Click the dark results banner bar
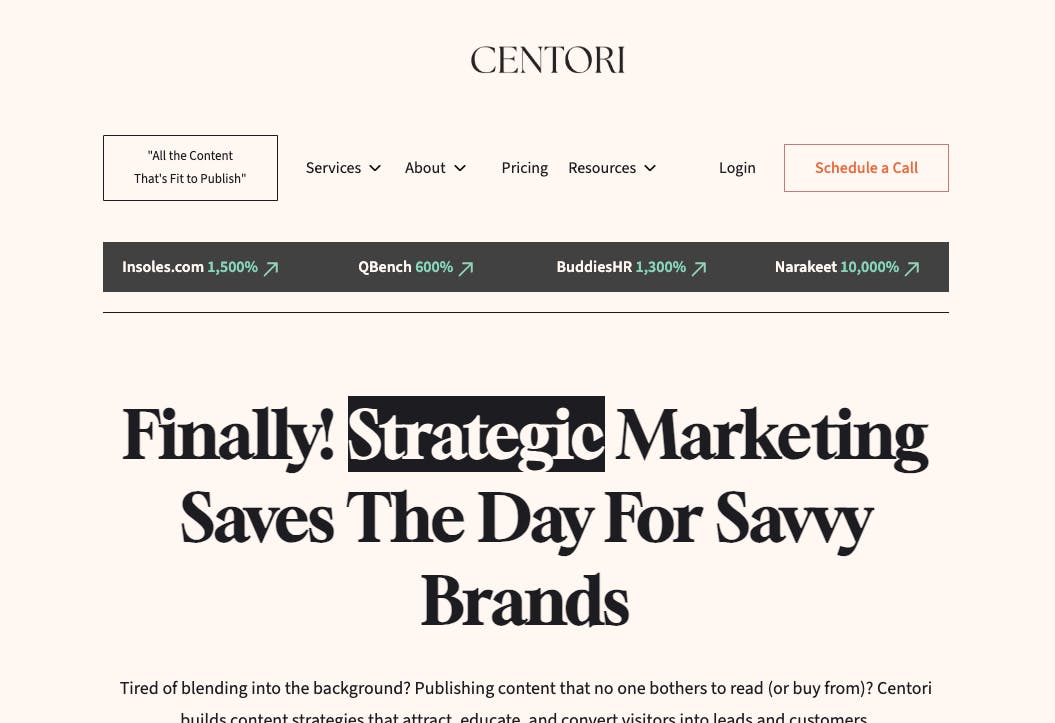The height and width of the screenshot is (723, 1055). 525,267
